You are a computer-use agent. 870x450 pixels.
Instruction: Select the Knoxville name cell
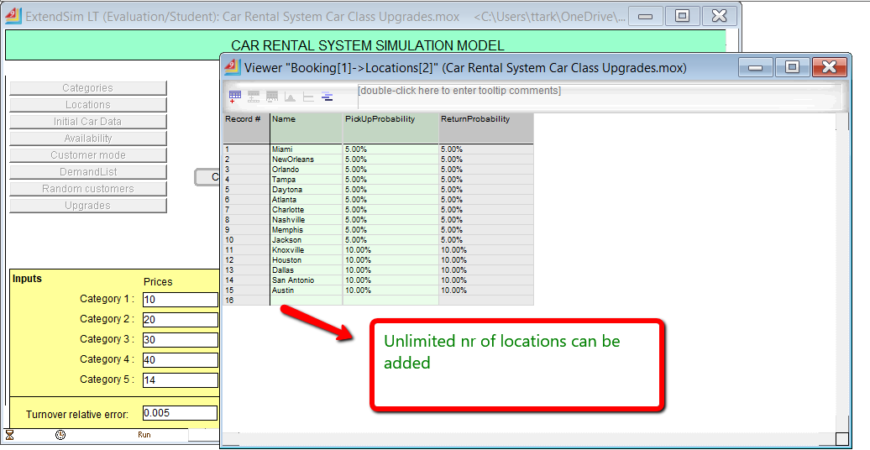point(306,250)
